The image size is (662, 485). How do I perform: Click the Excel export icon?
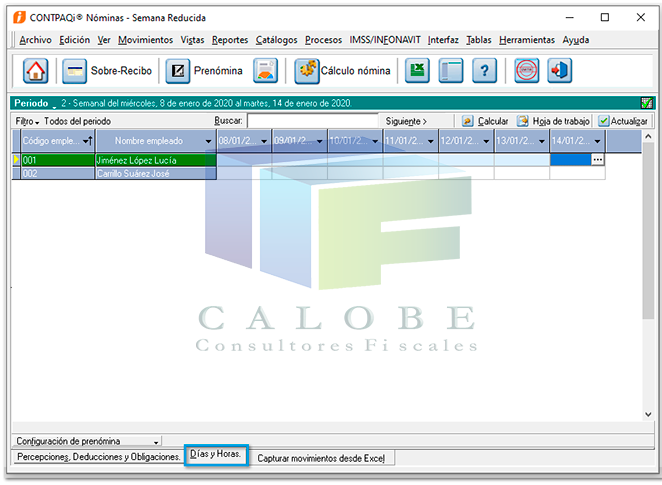coord(417,70)
